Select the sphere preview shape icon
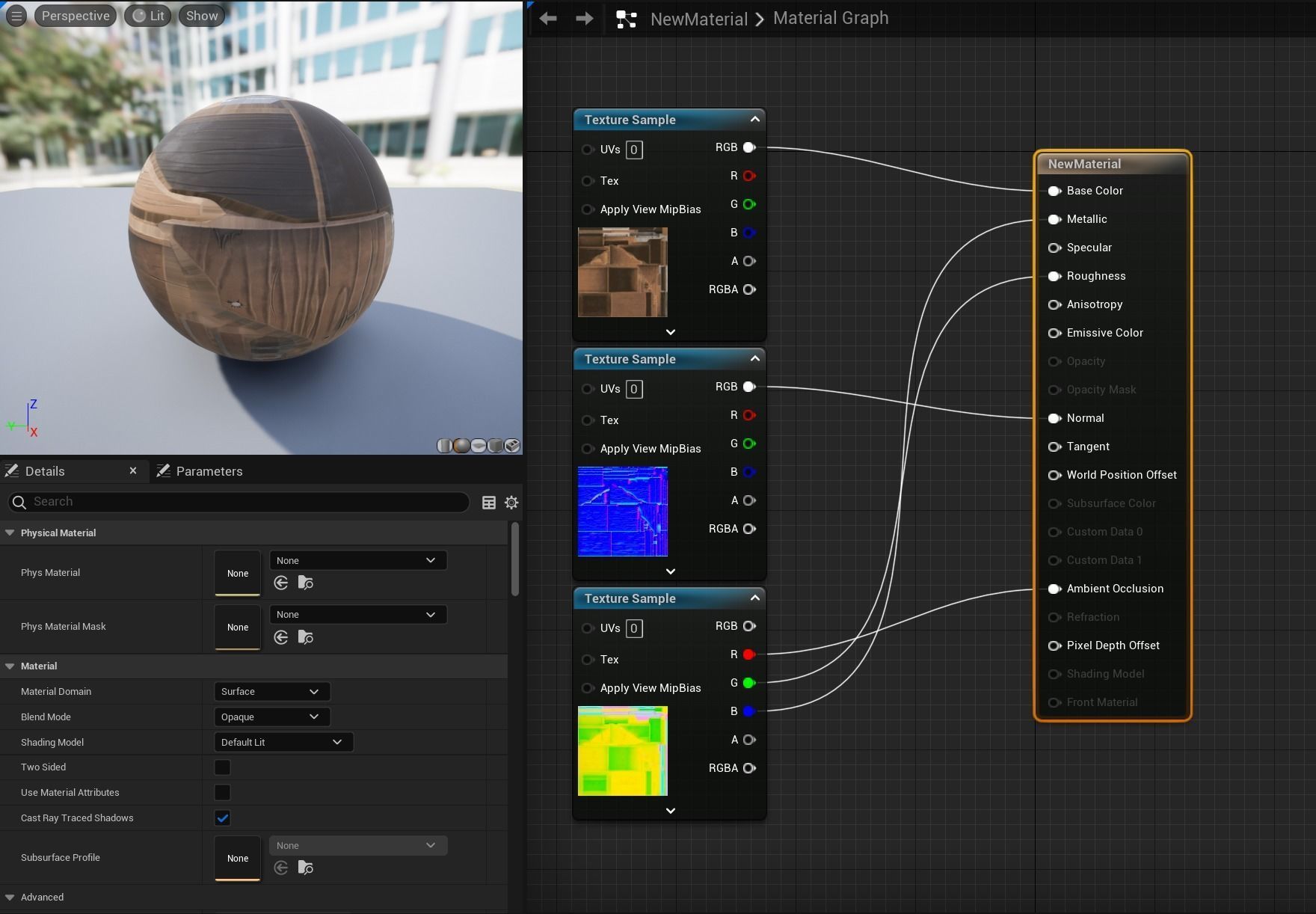1316x914 pixels. point(461,446)
